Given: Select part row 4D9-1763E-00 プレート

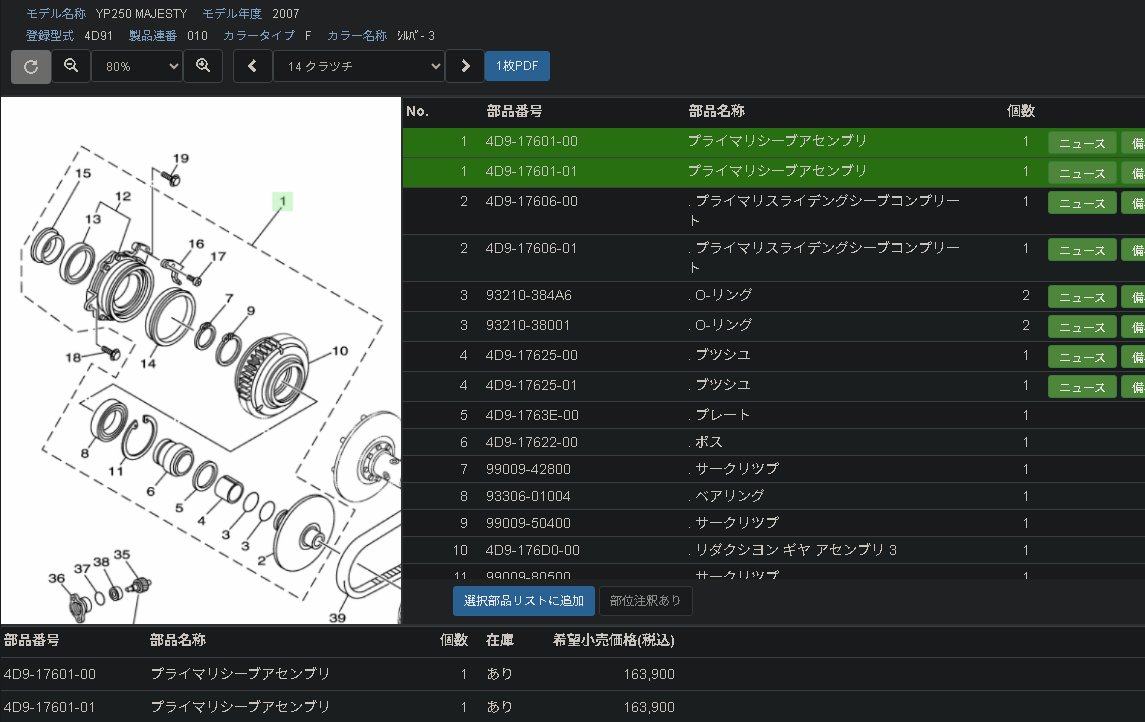Looking at the screenshot, I should click(773, 415).
